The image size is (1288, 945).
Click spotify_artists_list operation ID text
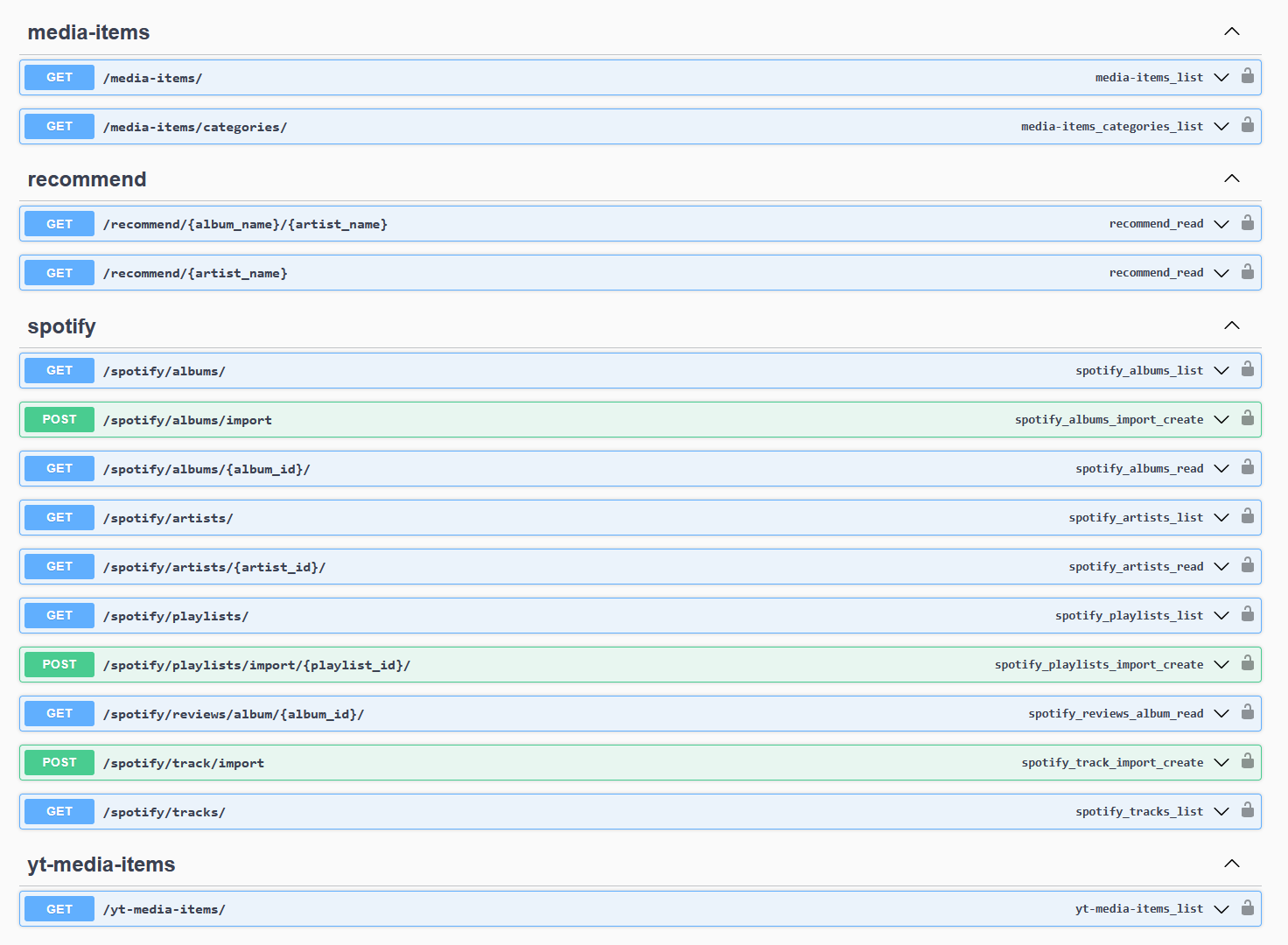pyautogui.click(x=1136, y=517)
